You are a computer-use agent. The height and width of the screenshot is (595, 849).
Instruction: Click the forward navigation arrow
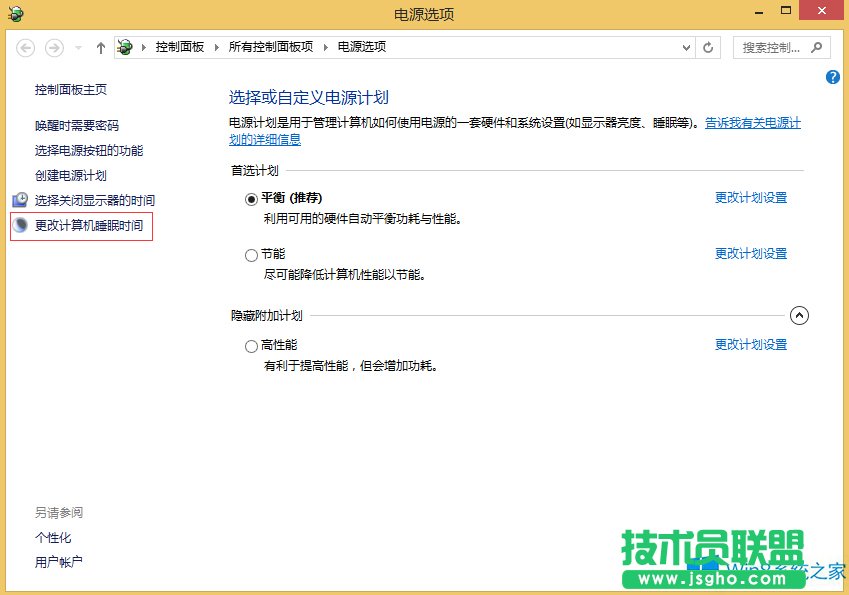pos(55,47)
